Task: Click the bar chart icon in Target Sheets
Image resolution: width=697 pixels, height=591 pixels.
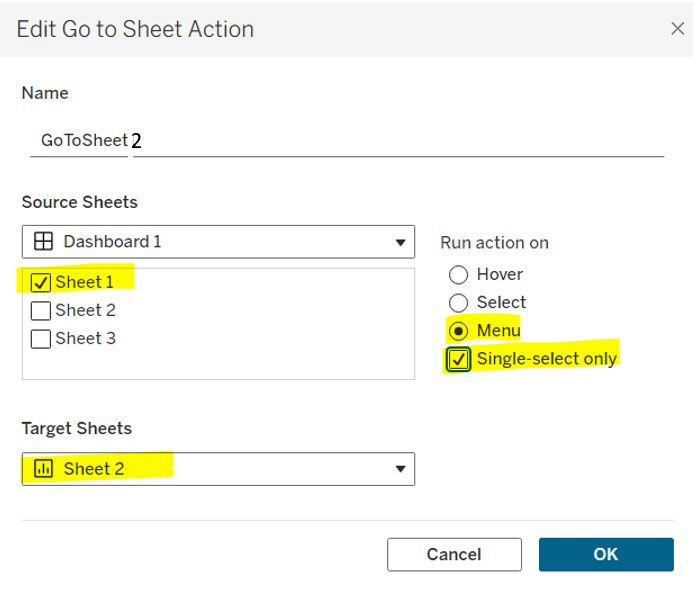Action: 44,468
